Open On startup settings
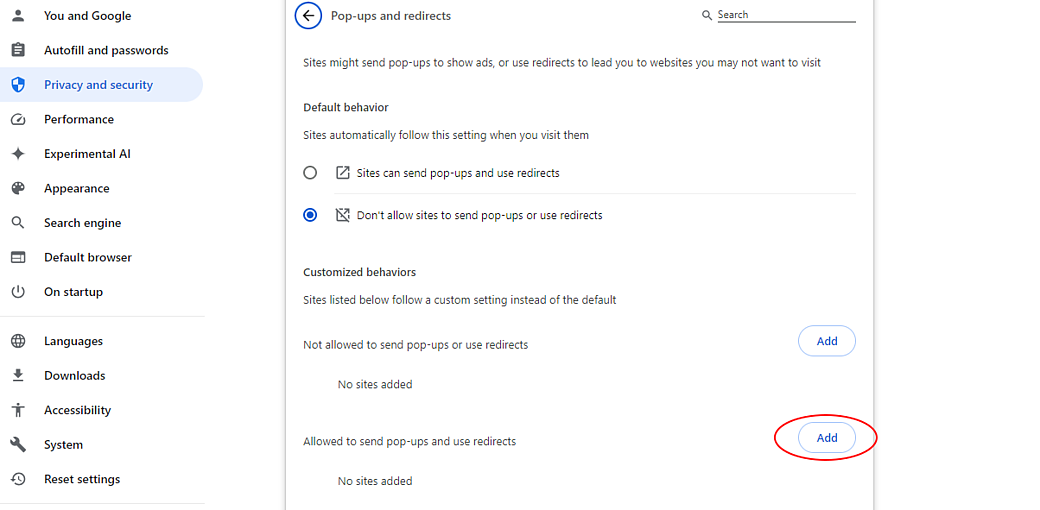This screenshot has height=510, width=1040. coord(73,292)
